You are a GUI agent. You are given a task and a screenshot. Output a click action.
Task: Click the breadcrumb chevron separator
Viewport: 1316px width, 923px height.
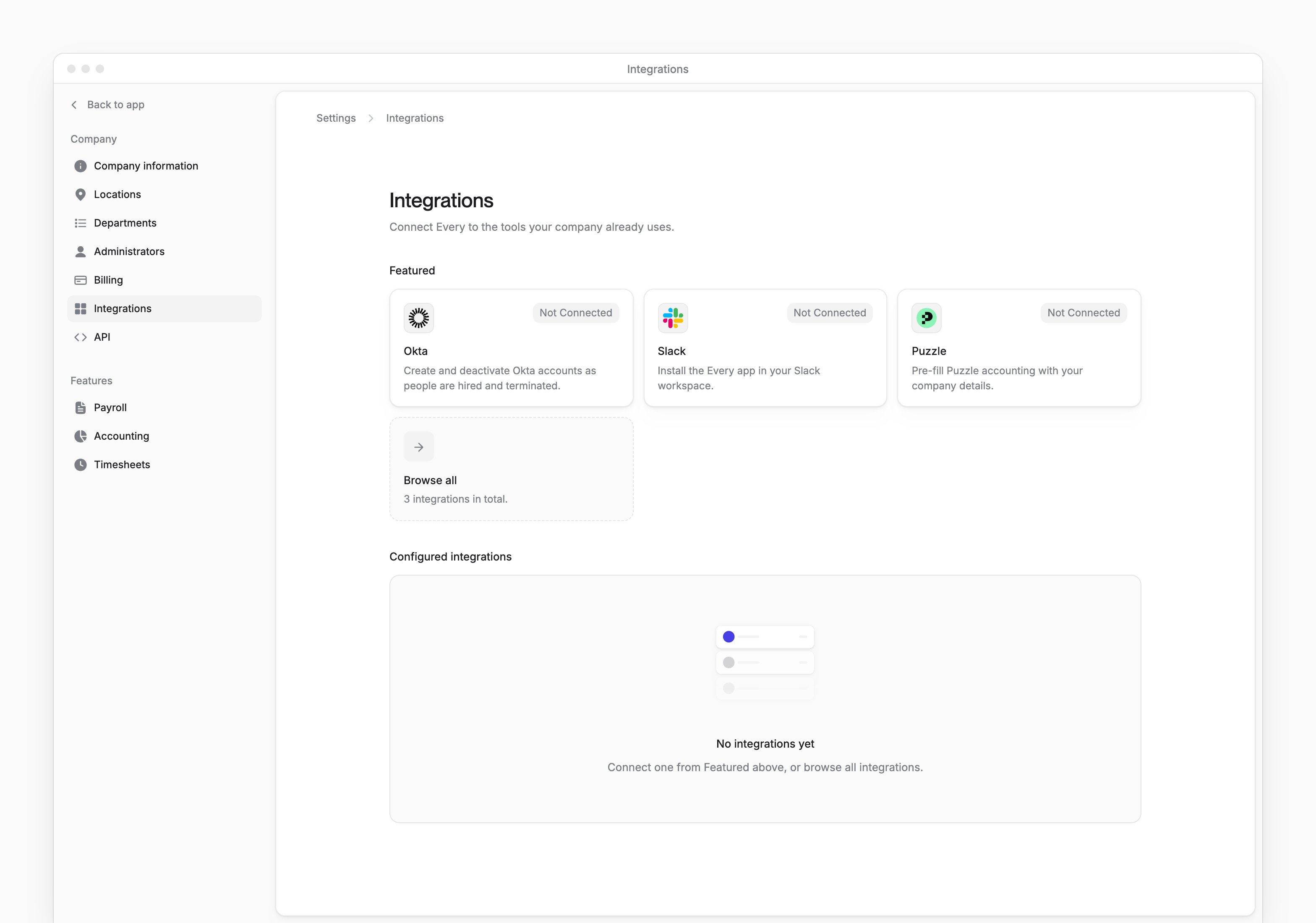[371, 118]
